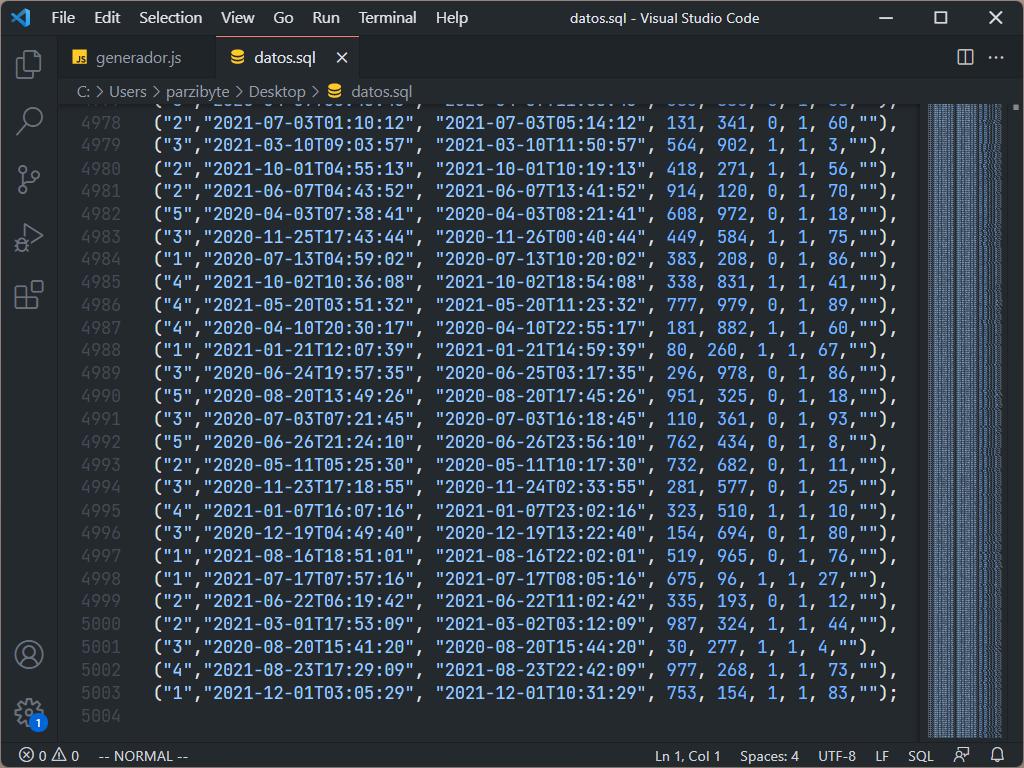Open More Actions ellipsis in editor toolbar

click(996, 58)
